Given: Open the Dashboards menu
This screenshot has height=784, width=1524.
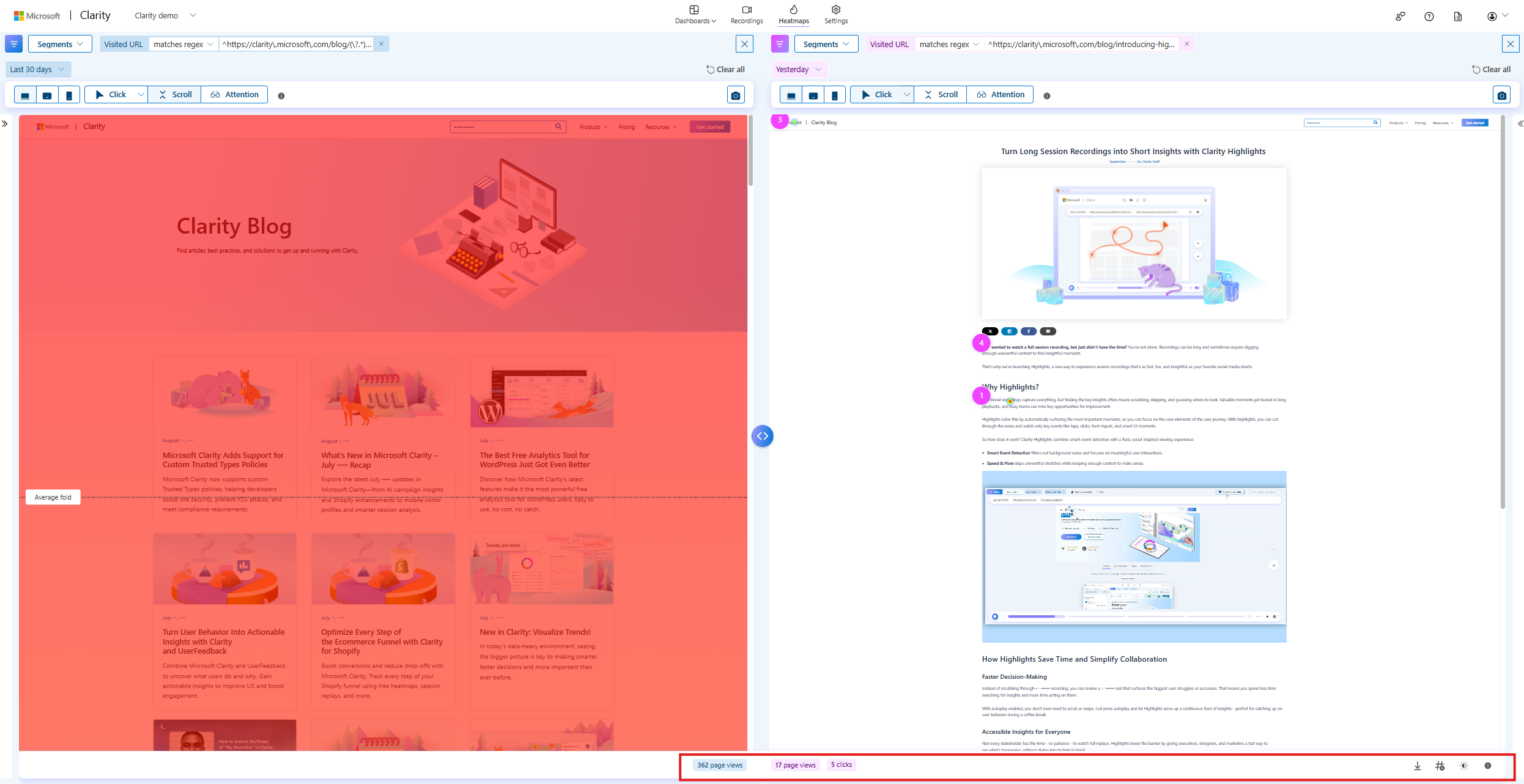Looking at the screenshot, I should (695, 15).
